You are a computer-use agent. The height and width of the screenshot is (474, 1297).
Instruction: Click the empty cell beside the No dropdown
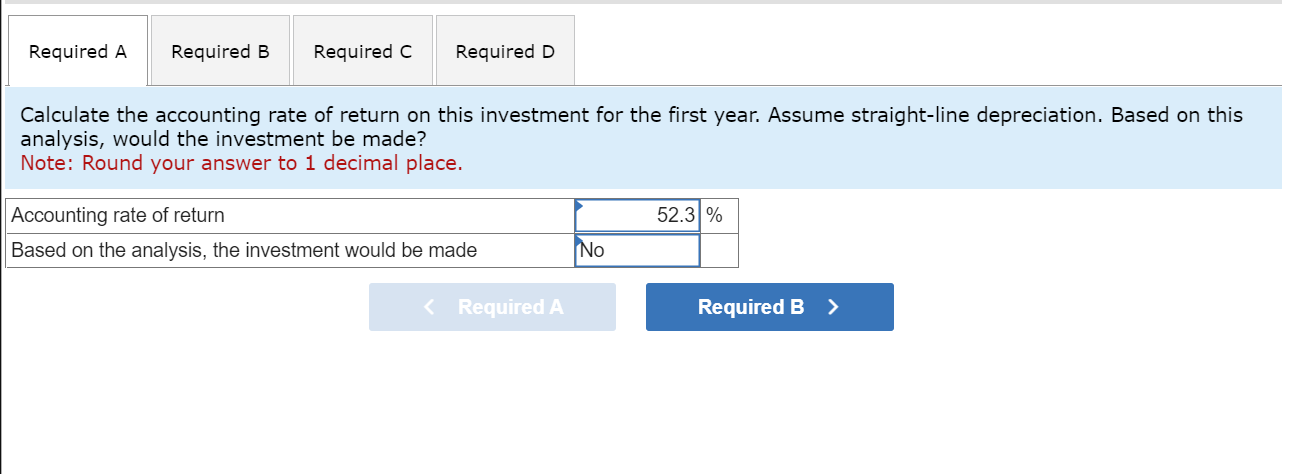(x=719, y=251)
